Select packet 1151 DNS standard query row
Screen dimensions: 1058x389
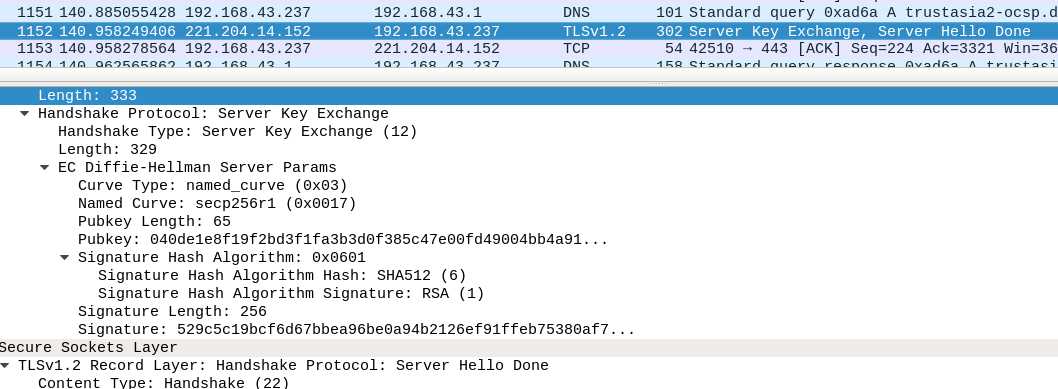529,12
